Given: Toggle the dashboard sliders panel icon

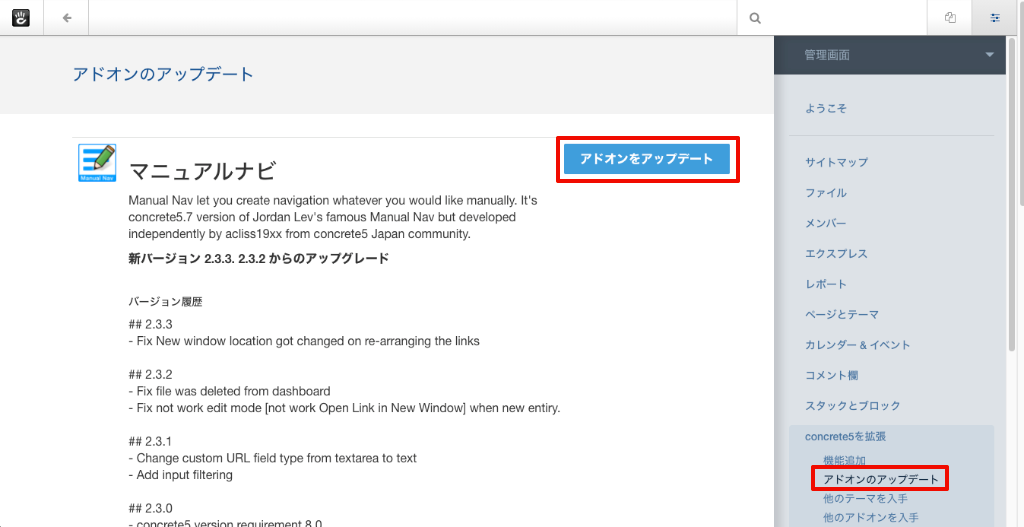Looking at the screenshot, I should [995, 17].
